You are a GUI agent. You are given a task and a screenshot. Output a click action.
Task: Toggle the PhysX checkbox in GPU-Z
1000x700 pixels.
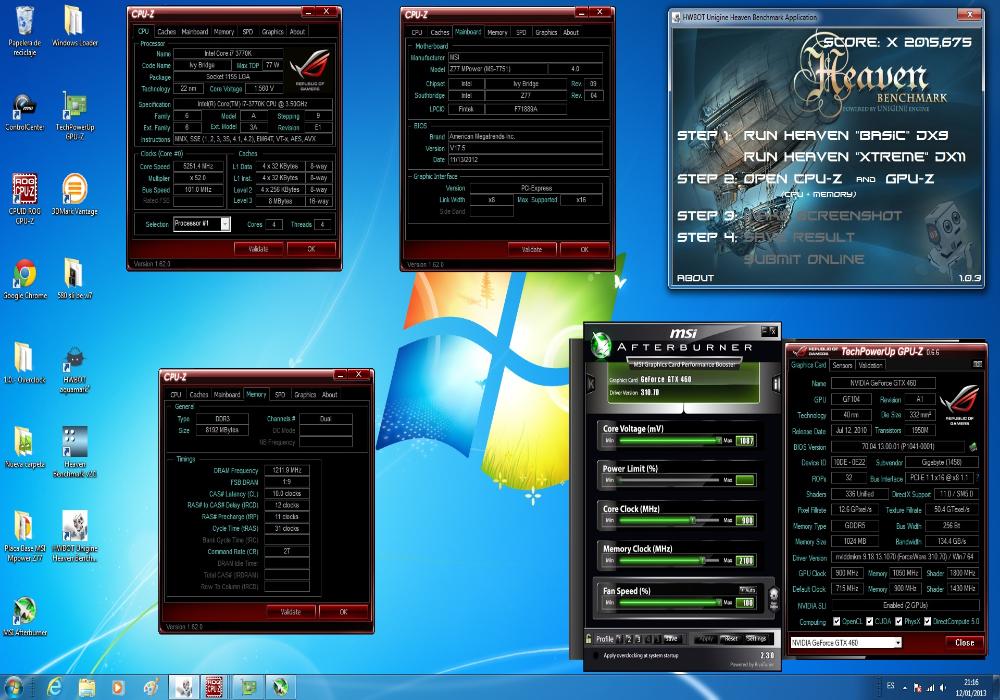(x=898, y=621)
